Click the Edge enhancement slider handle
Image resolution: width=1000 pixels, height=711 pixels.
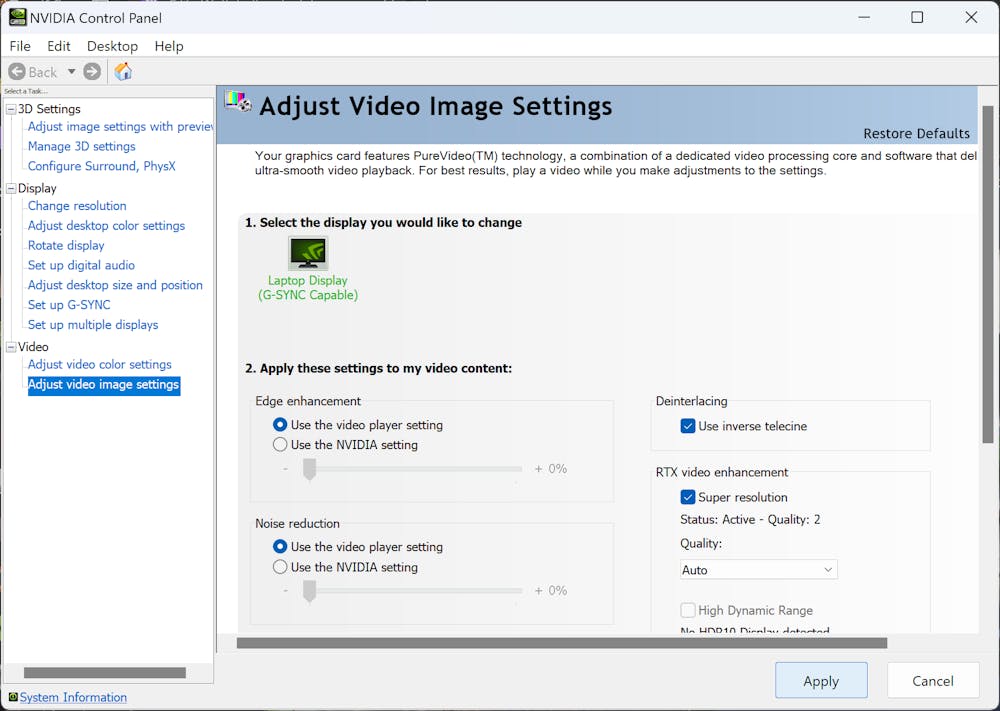click(x=309, y=469)
